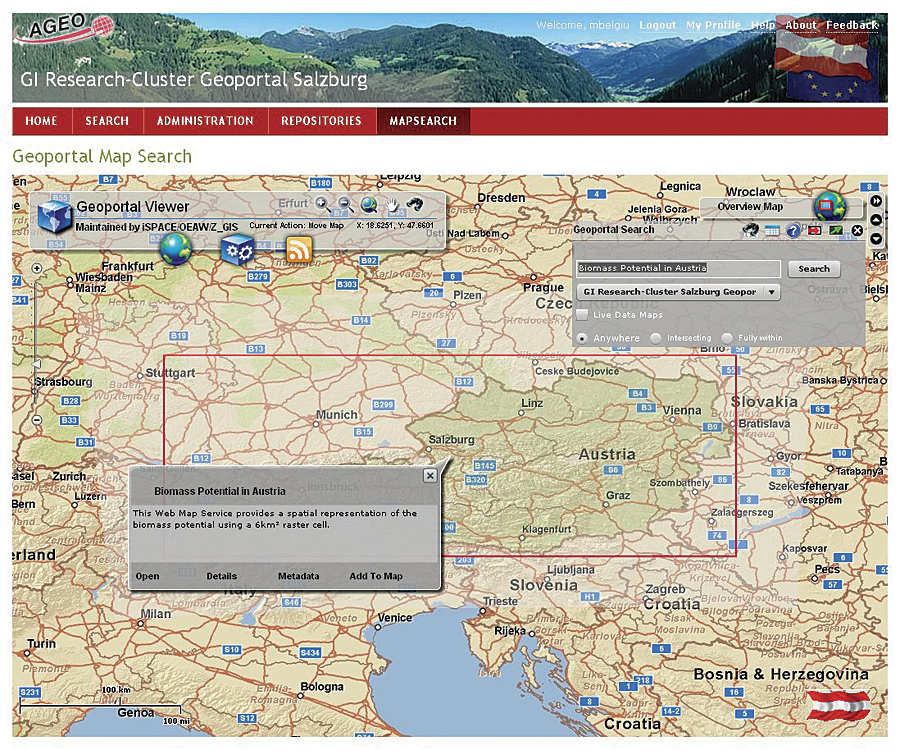The height and width of the screenshot is (750, 900).
Task: Open the Feedback link in the header
Action: click(852, 25)
